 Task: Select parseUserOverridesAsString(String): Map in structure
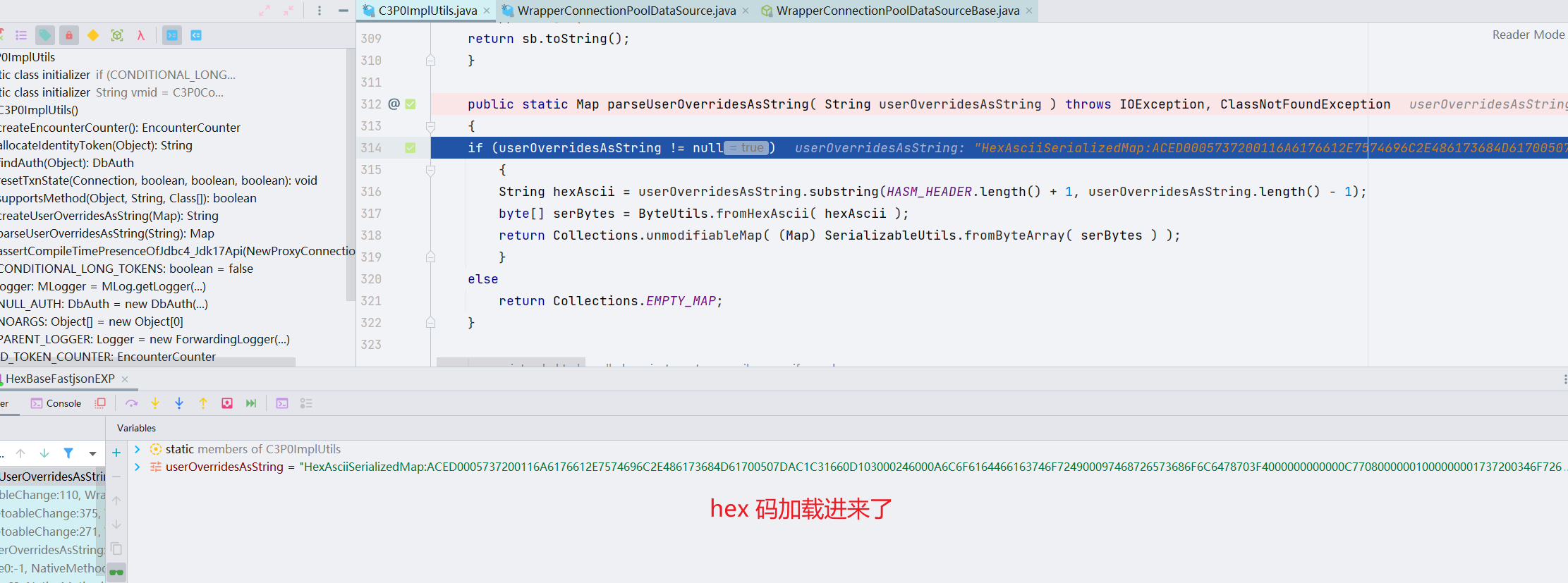point(107,233)
